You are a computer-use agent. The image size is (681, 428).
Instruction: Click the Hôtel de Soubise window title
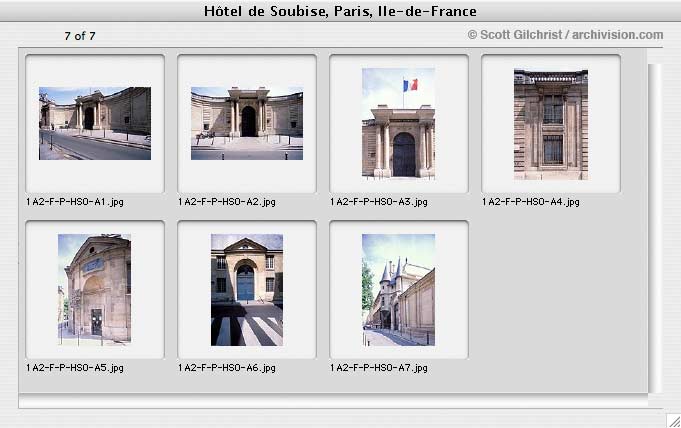click(340, 11)
